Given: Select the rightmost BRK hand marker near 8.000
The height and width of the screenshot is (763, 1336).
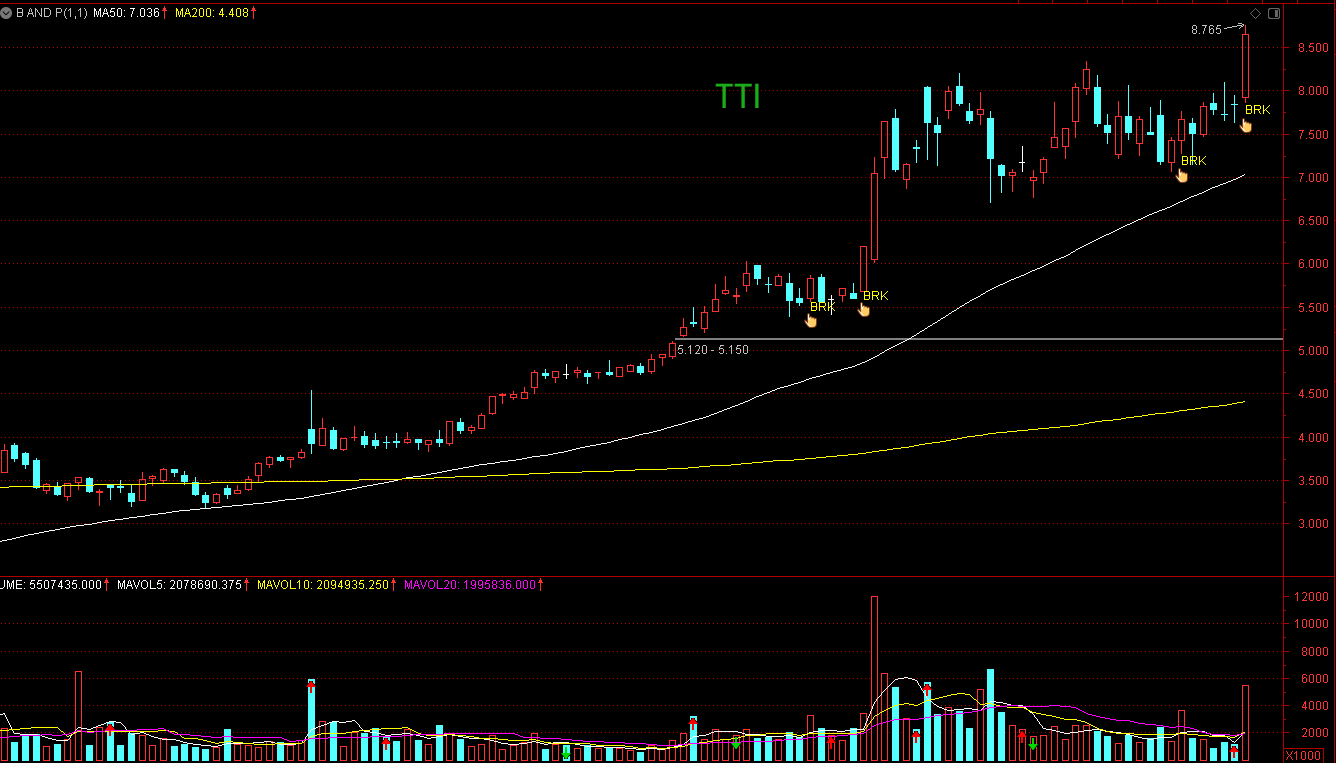Looking at the screenshot, I should 1246,125.
